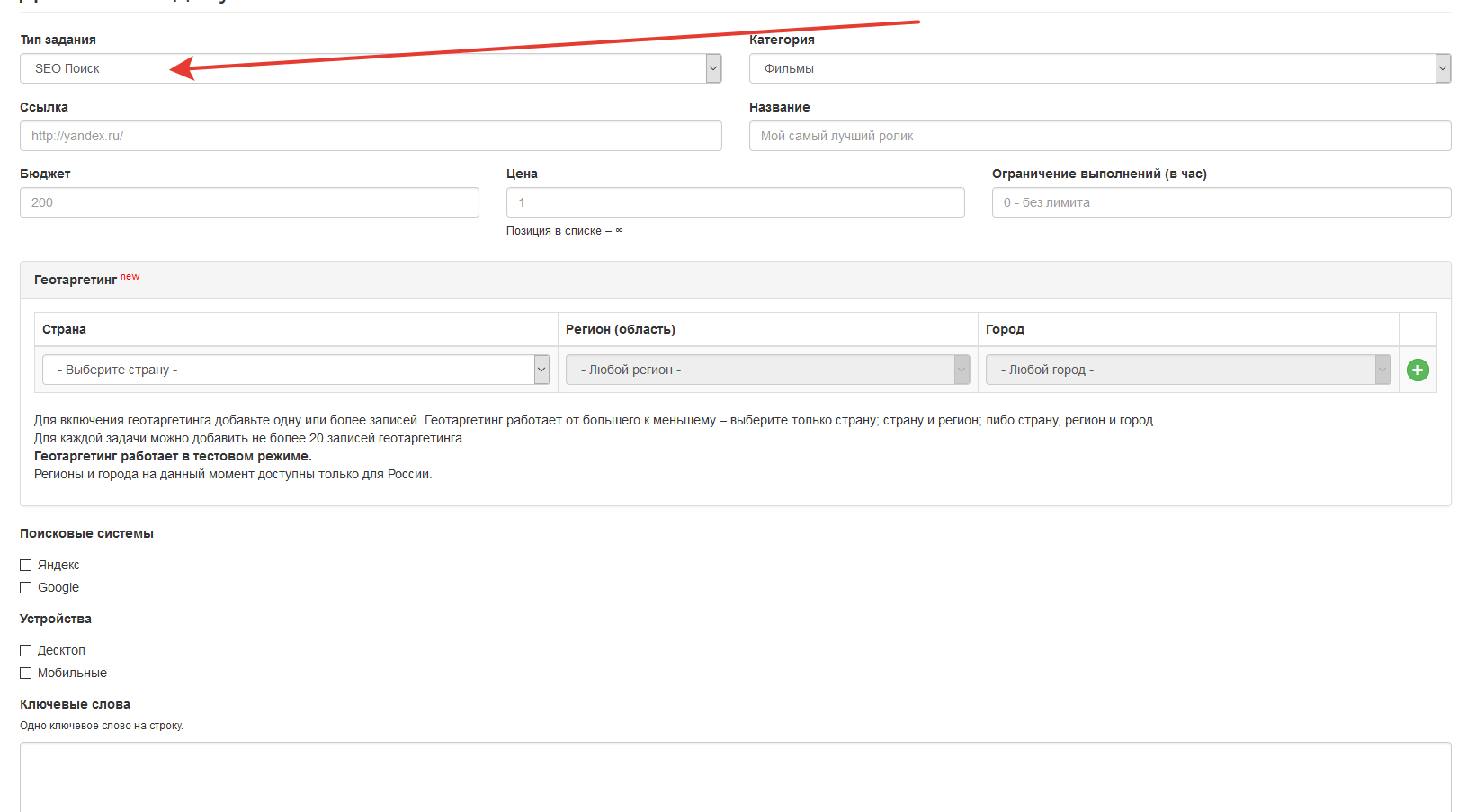This screenshot has height=812, width=1458.
Task: Click the Страна column header
Action: pyautogui.click(x=64, y=329)
